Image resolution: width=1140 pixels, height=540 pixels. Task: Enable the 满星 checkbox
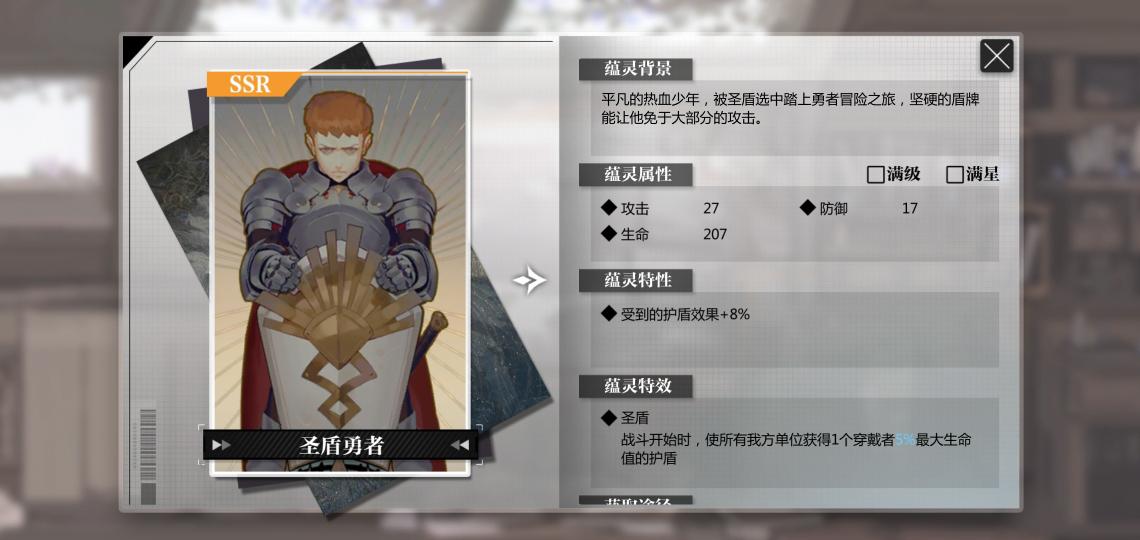(955, 174)
